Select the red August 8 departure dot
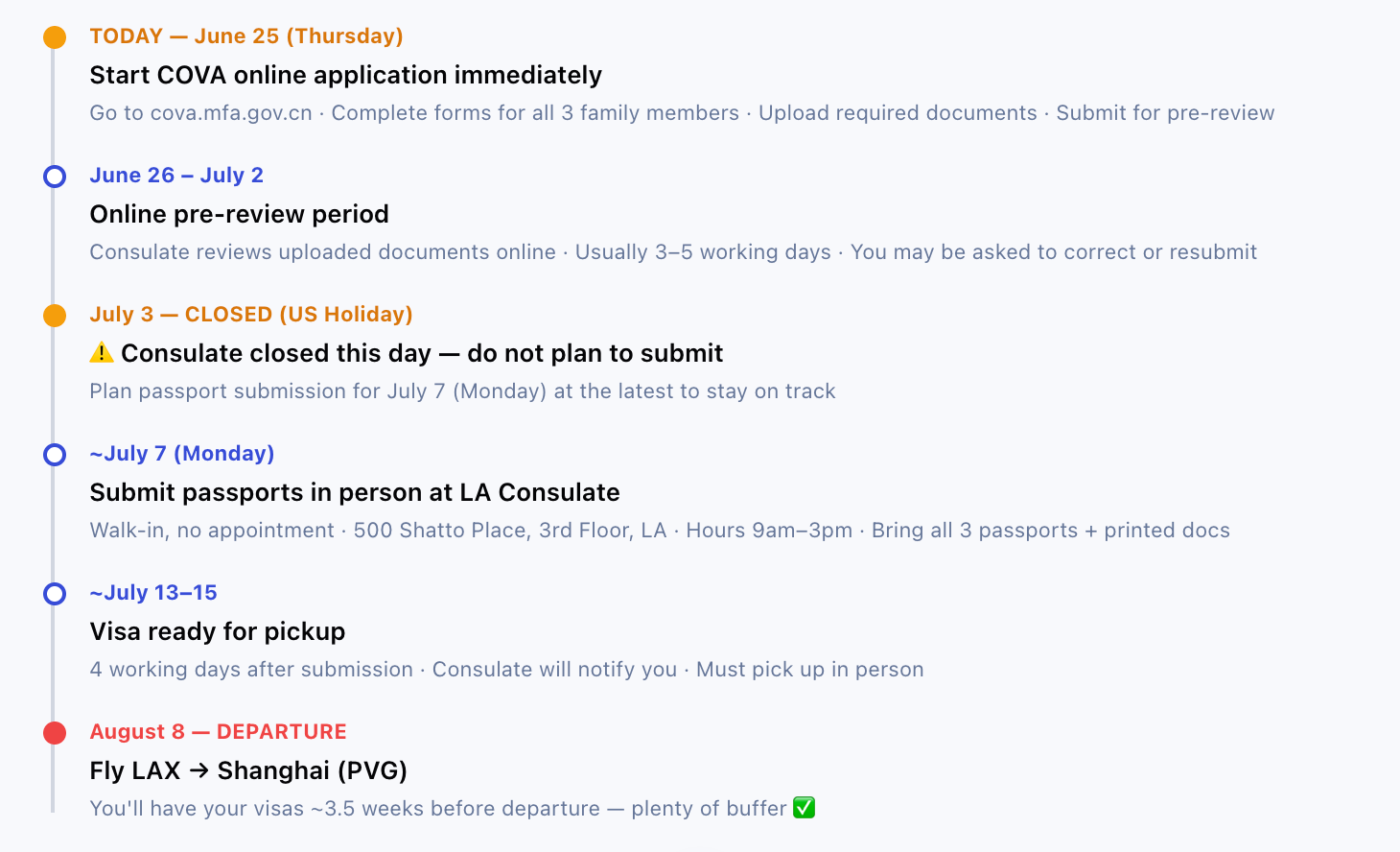The height and width of the screenshot is (852, 1400). 55,733
